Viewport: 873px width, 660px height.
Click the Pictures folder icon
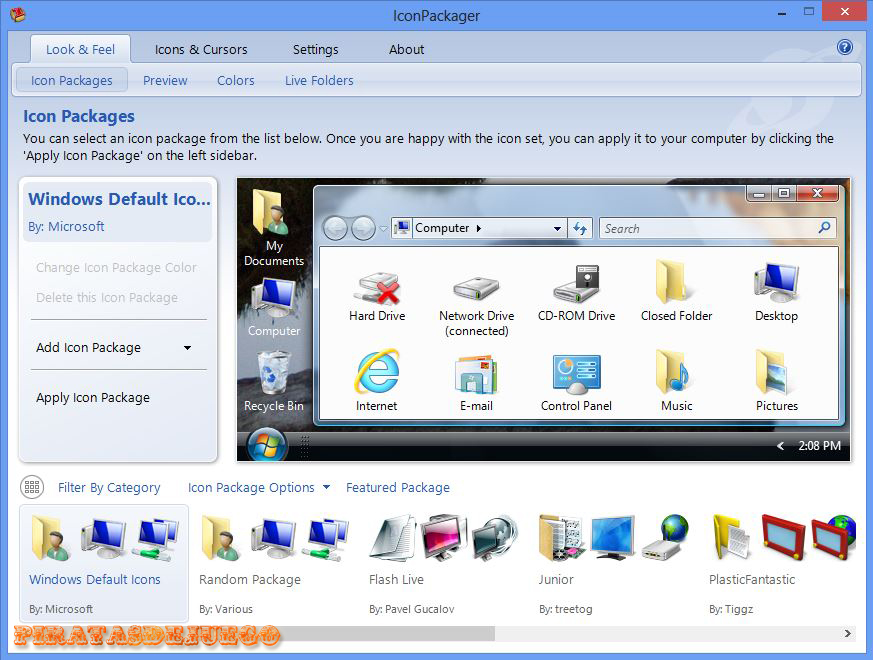point(772,371)
